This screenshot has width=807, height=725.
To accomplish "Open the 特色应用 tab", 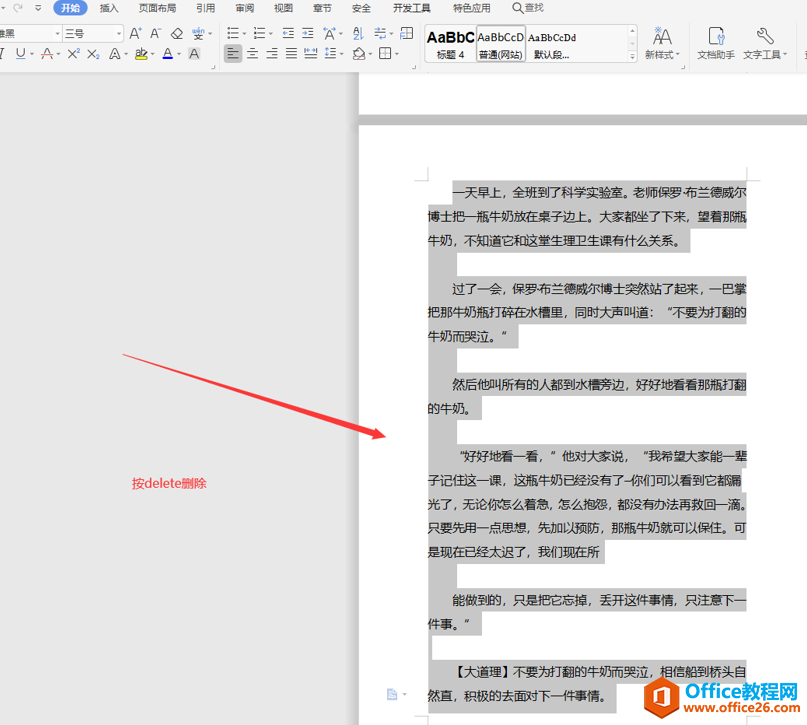I will [471, 8].
